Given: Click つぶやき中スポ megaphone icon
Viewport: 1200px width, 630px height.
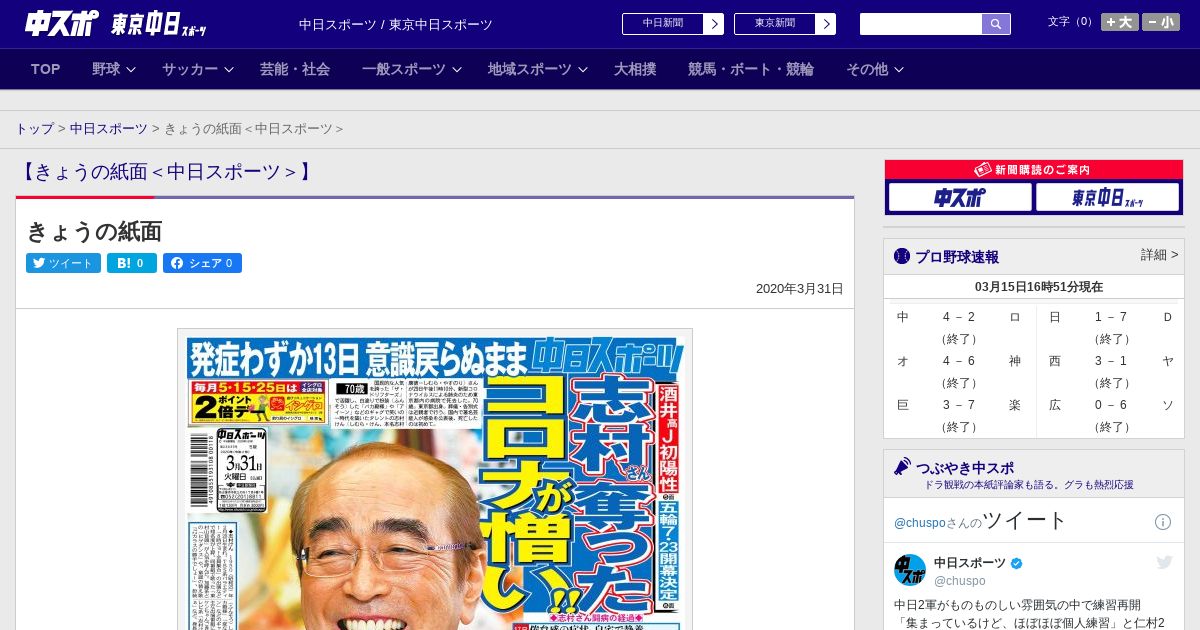Looking at the screenshot, I should point(902,466).
